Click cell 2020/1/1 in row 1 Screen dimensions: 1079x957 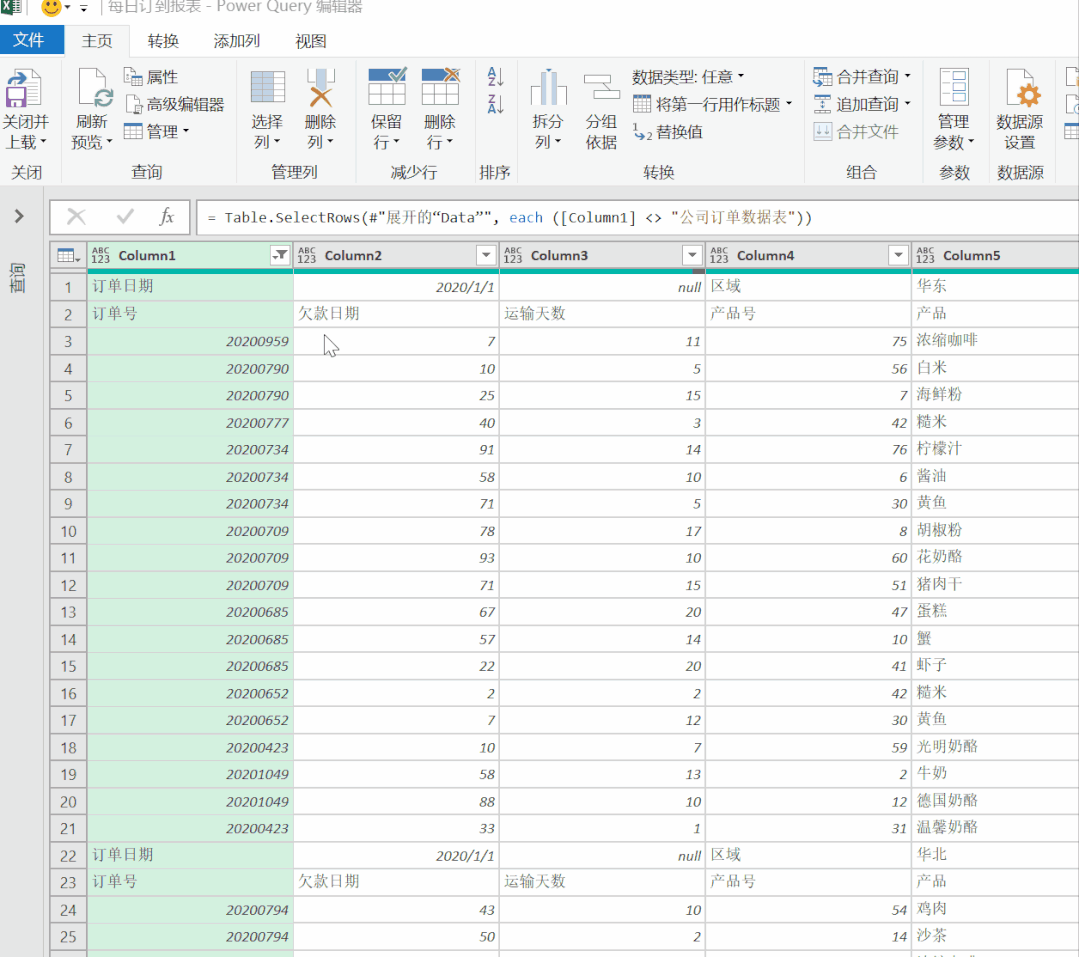pyautogui.click(x=396, y=287)
